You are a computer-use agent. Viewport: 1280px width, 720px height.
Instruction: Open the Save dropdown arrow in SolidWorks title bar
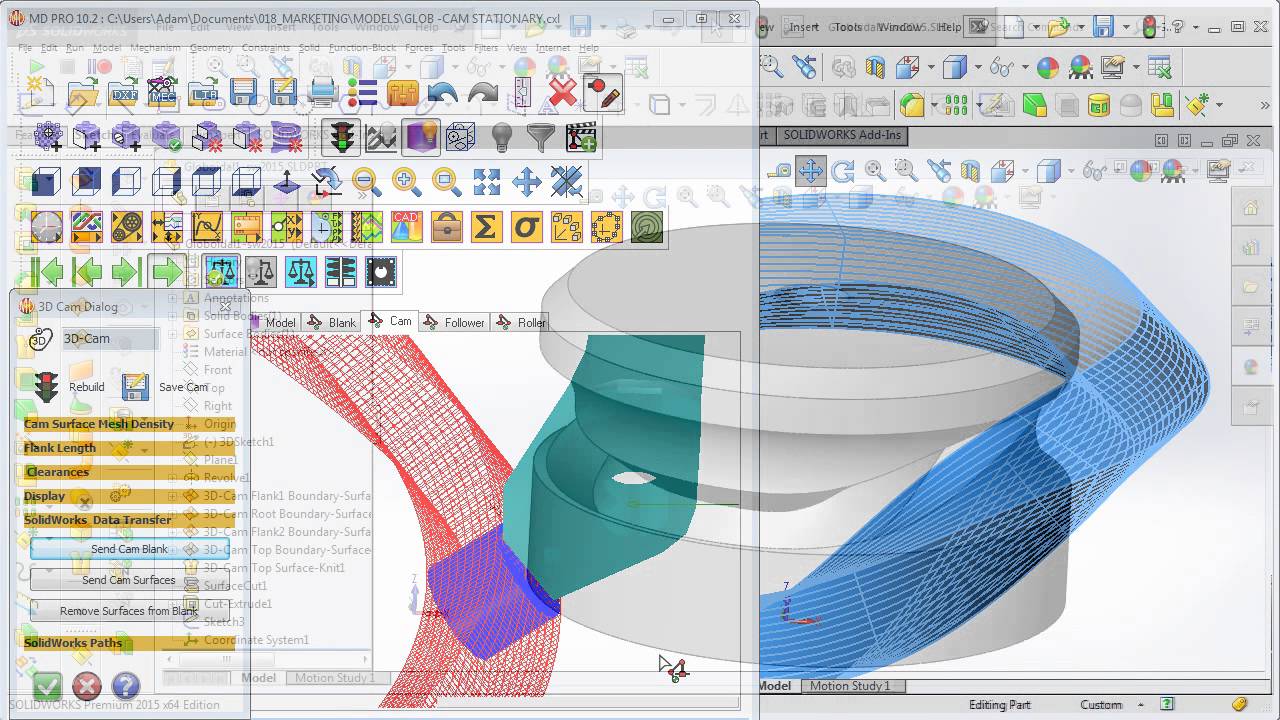pos(1126,28)
